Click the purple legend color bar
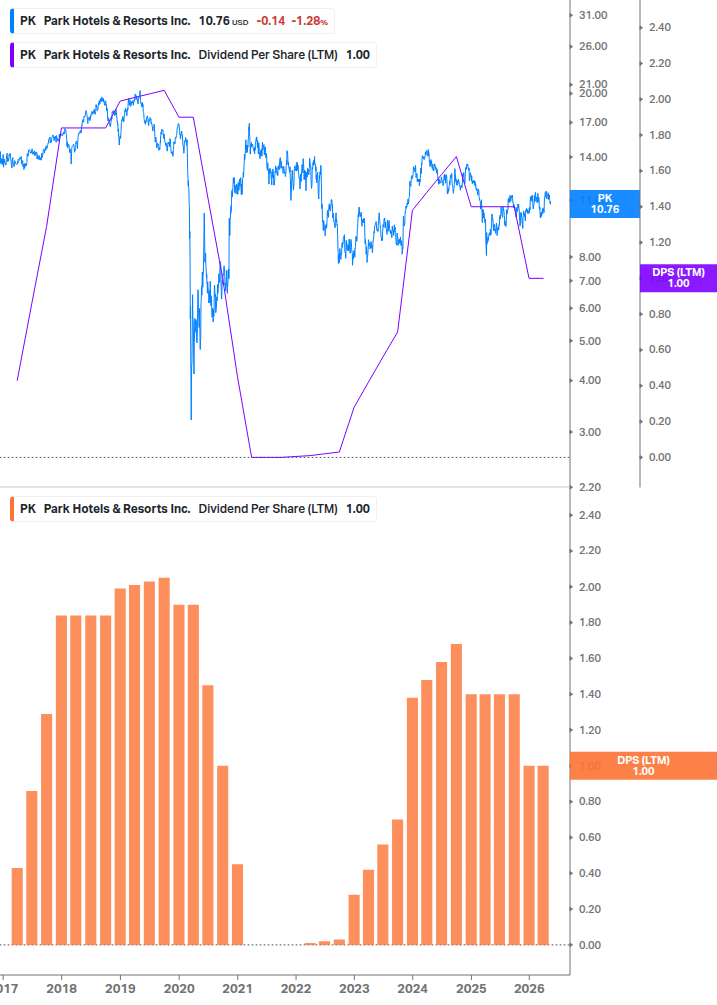This screenshot has width=717, height=1005. pyautogui.click(x=12, y=55)
